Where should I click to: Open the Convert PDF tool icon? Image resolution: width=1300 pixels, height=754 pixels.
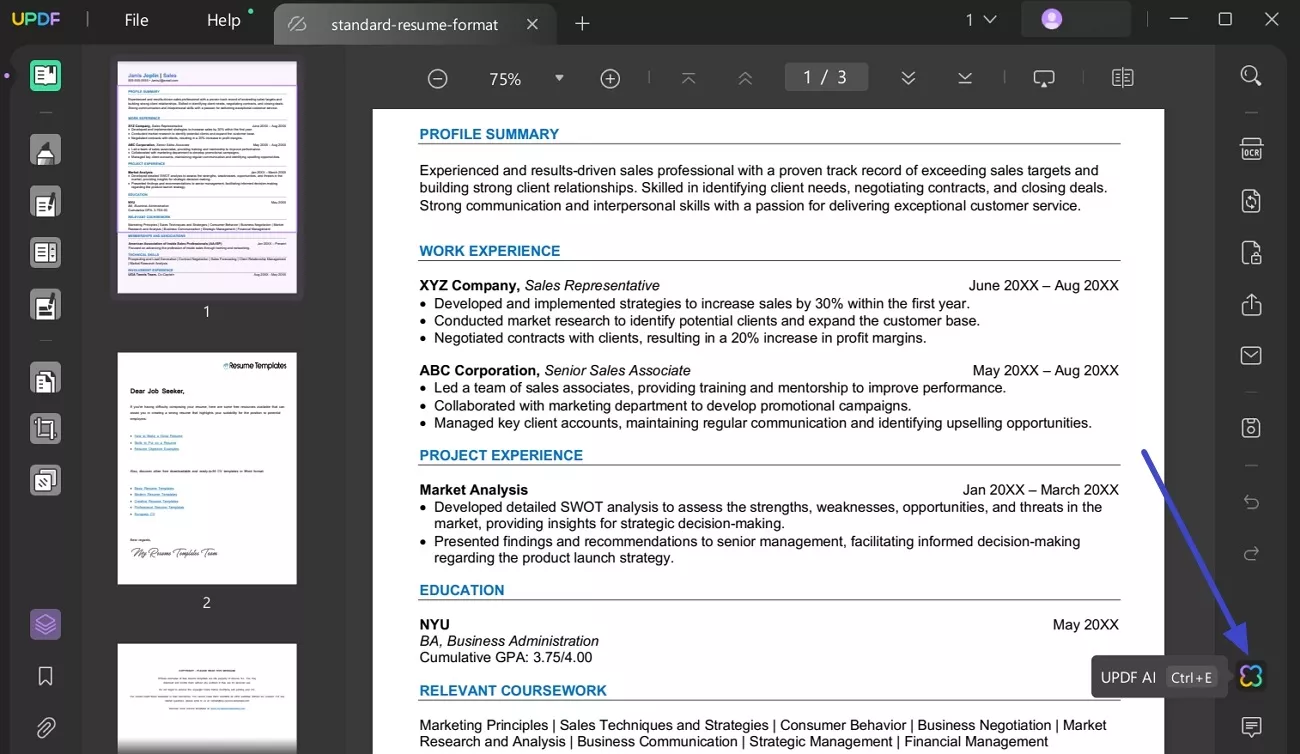pyautogui.click(x=1250, y=201)
